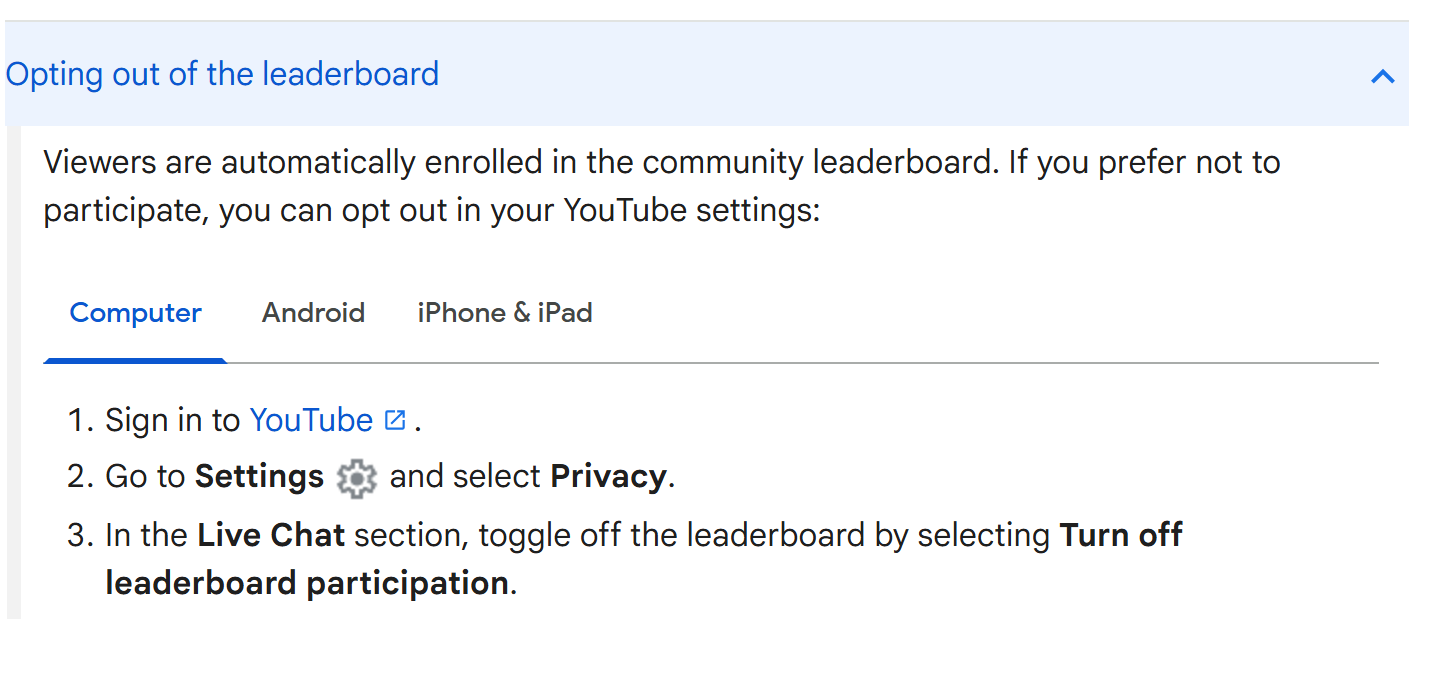Screen dimensions: 1448x677
Task: Click the 'Viewers are automatically enrolled' sentence
Action: pos(521,162)
